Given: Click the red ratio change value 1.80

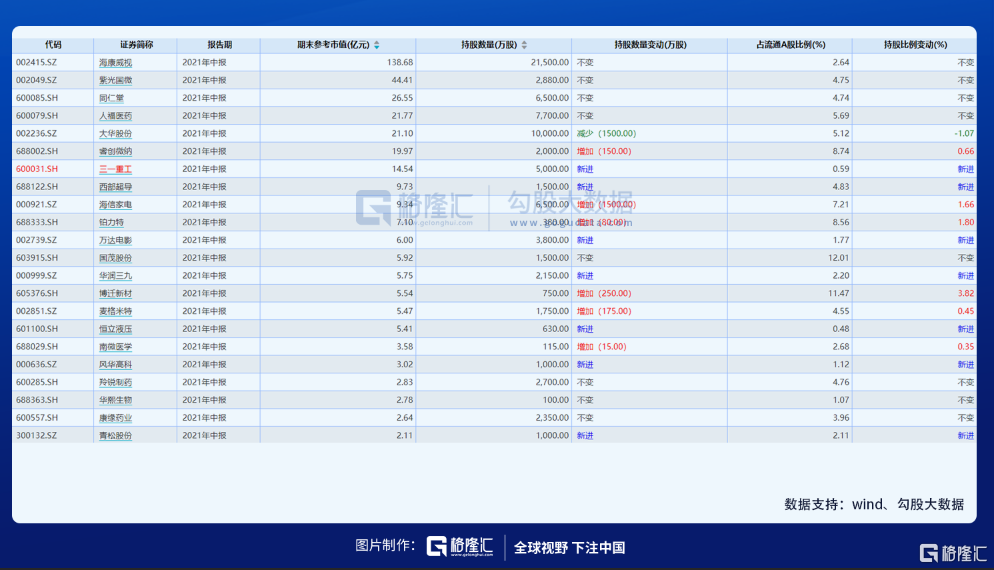Looking at the screenshot, I should [966, 223].
